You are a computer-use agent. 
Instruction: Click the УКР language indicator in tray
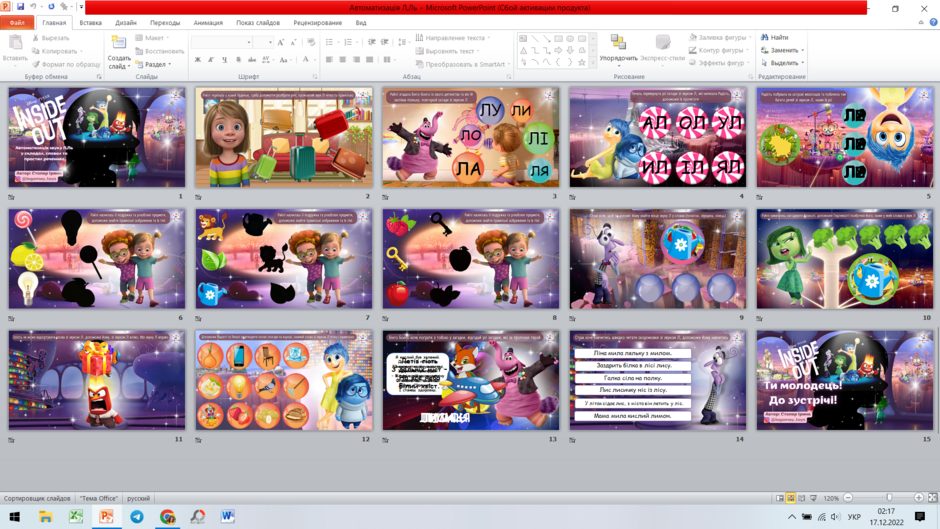coord(854,516)
